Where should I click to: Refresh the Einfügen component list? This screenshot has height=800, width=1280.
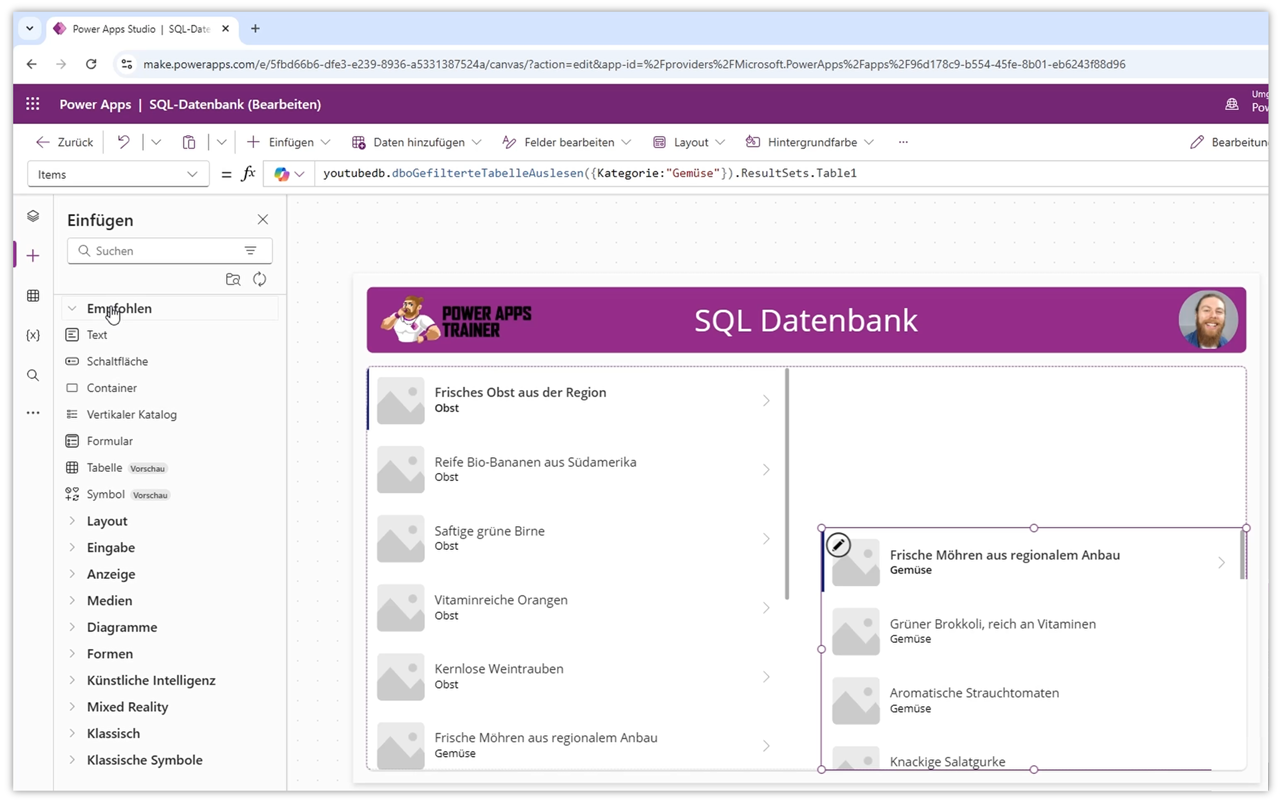coord(260,280)
